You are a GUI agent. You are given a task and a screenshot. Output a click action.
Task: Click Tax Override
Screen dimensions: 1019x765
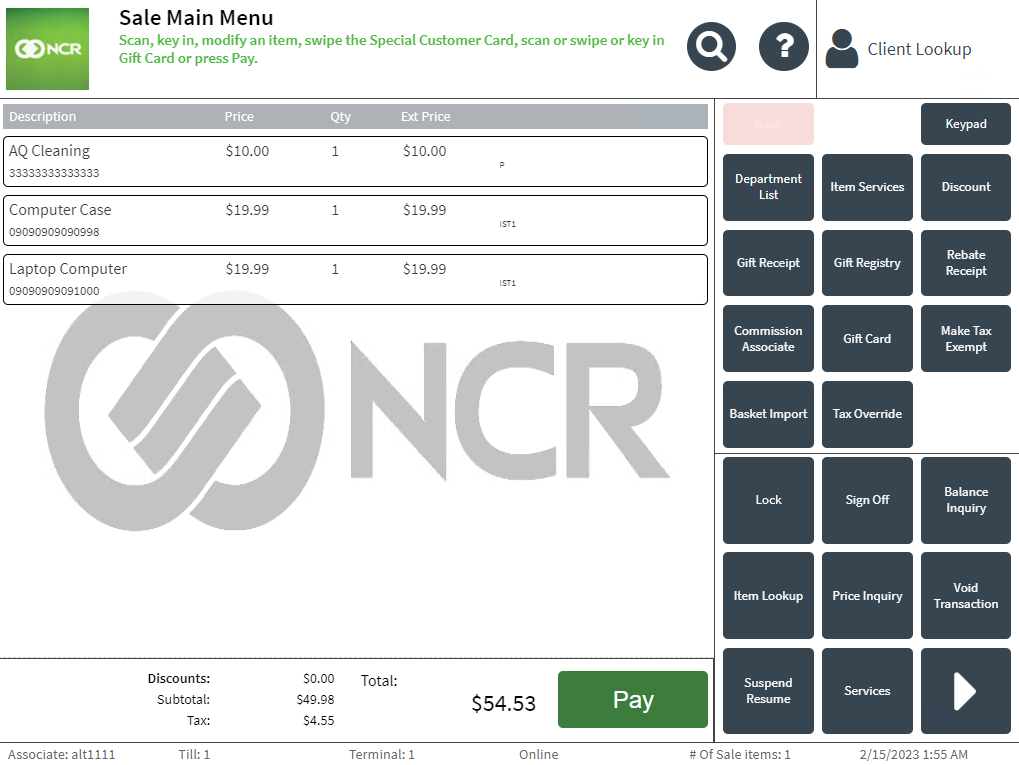867,414
